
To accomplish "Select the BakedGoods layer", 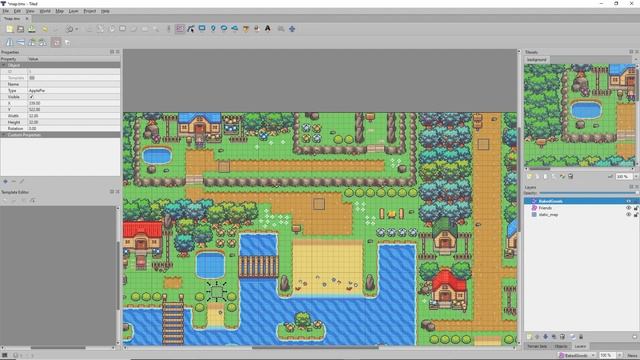I will tap(582, 201).
